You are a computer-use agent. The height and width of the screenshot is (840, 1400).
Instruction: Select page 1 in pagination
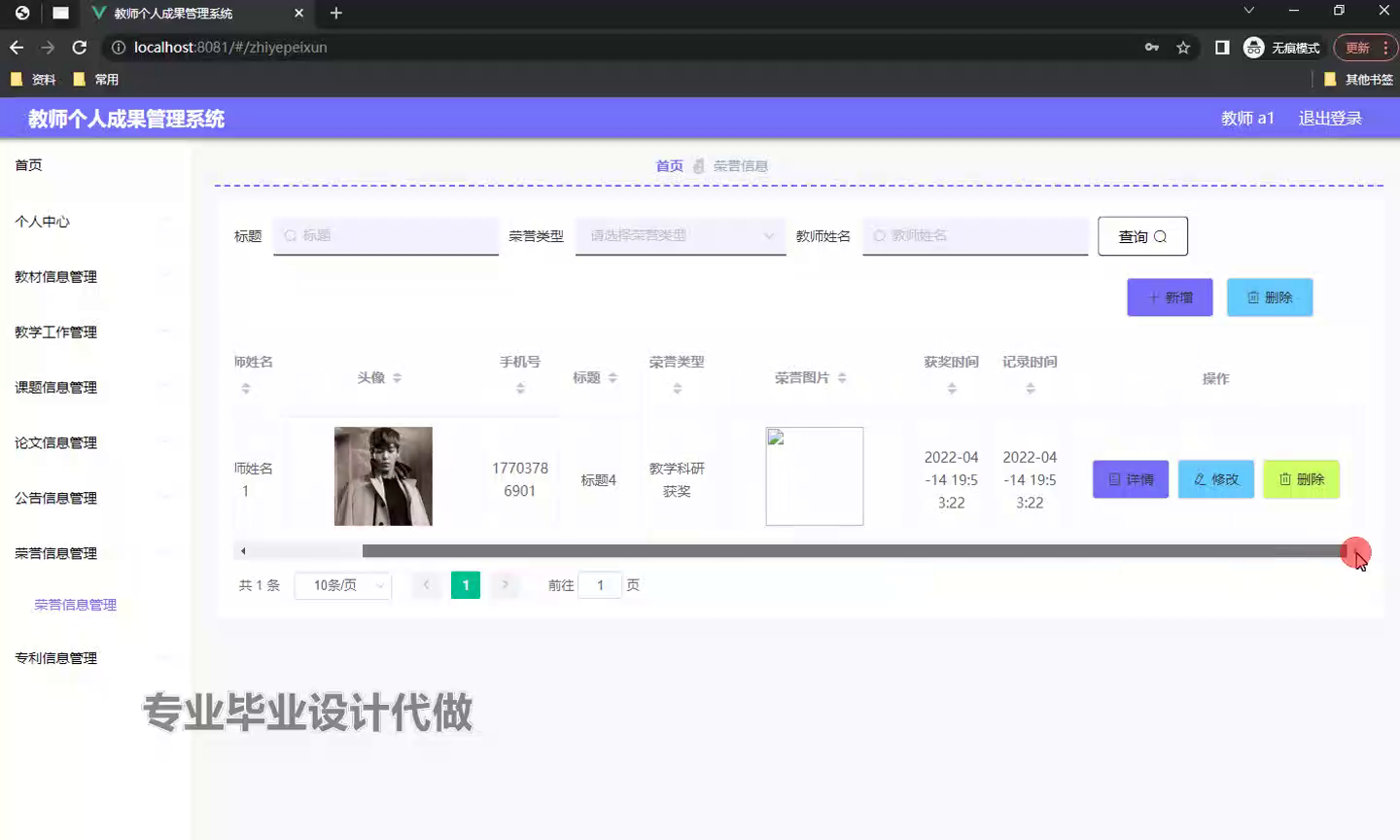click(x=466, y=585)
